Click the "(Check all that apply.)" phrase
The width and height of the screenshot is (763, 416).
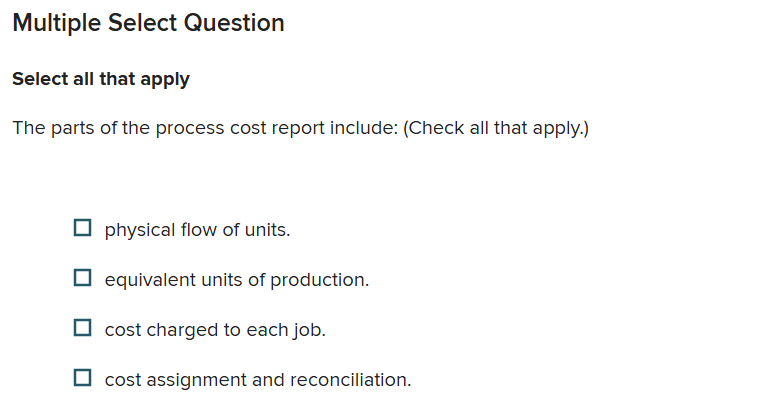[x=496, y=128]
